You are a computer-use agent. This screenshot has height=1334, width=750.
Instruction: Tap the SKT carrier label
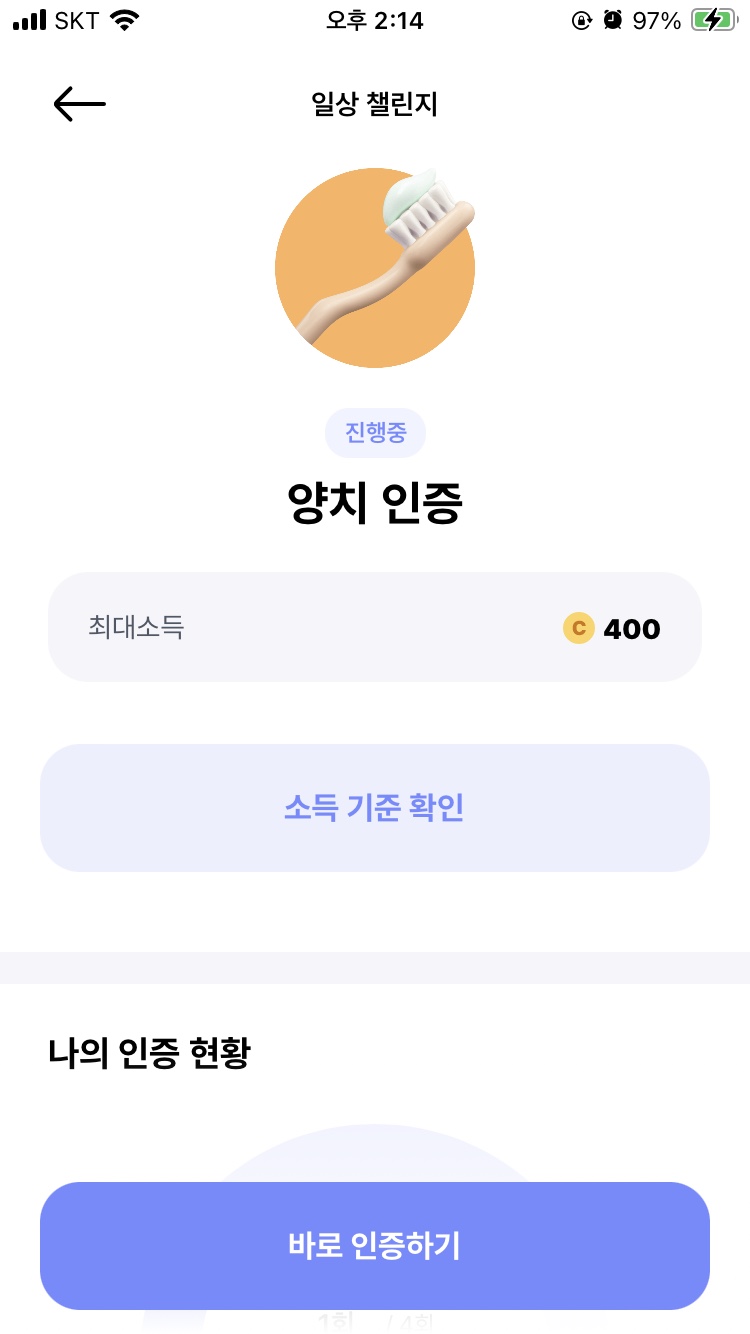click(x=77, y=20)
